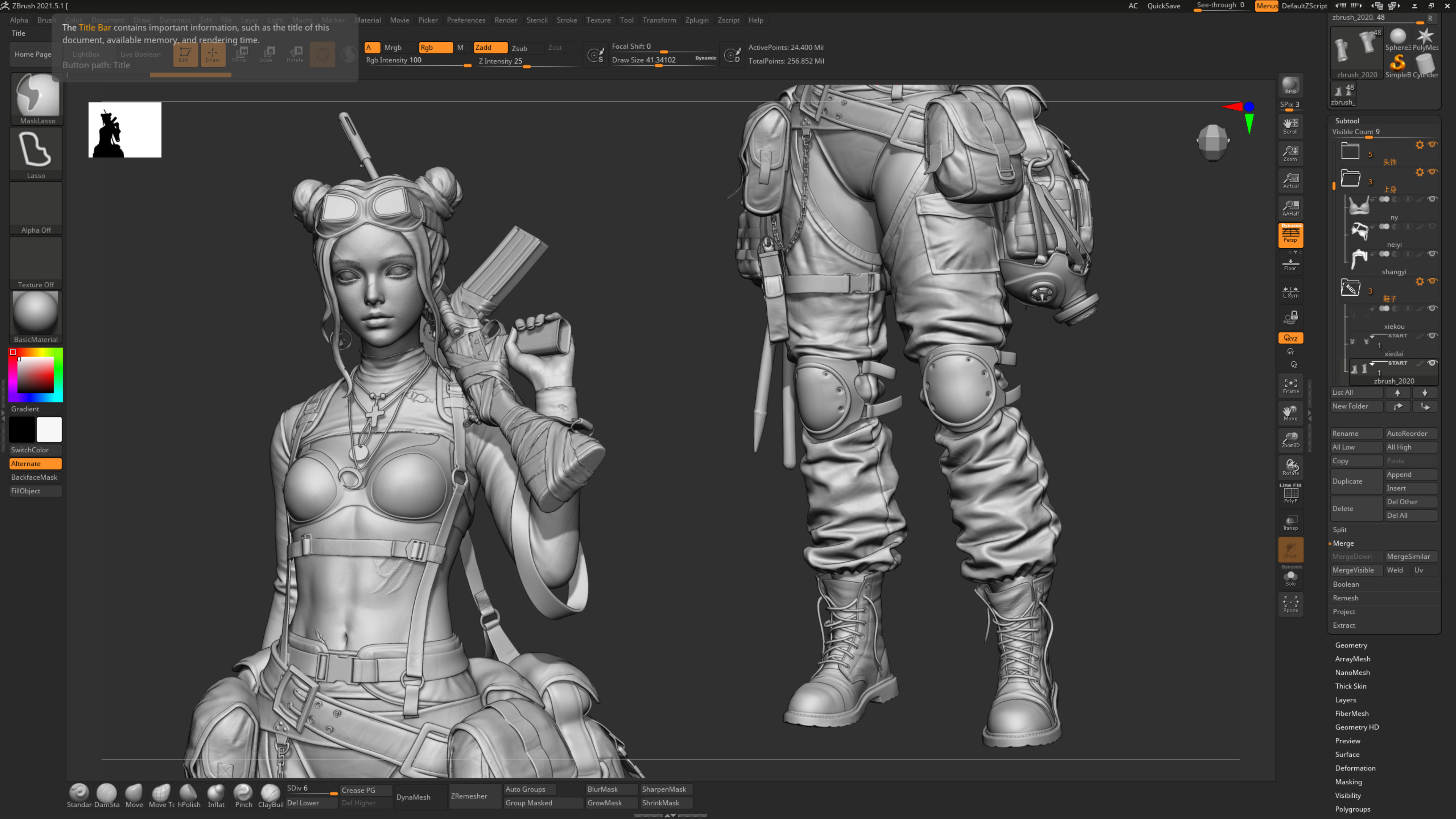Toggle XYZ rotation mode

pos(1290,338)
